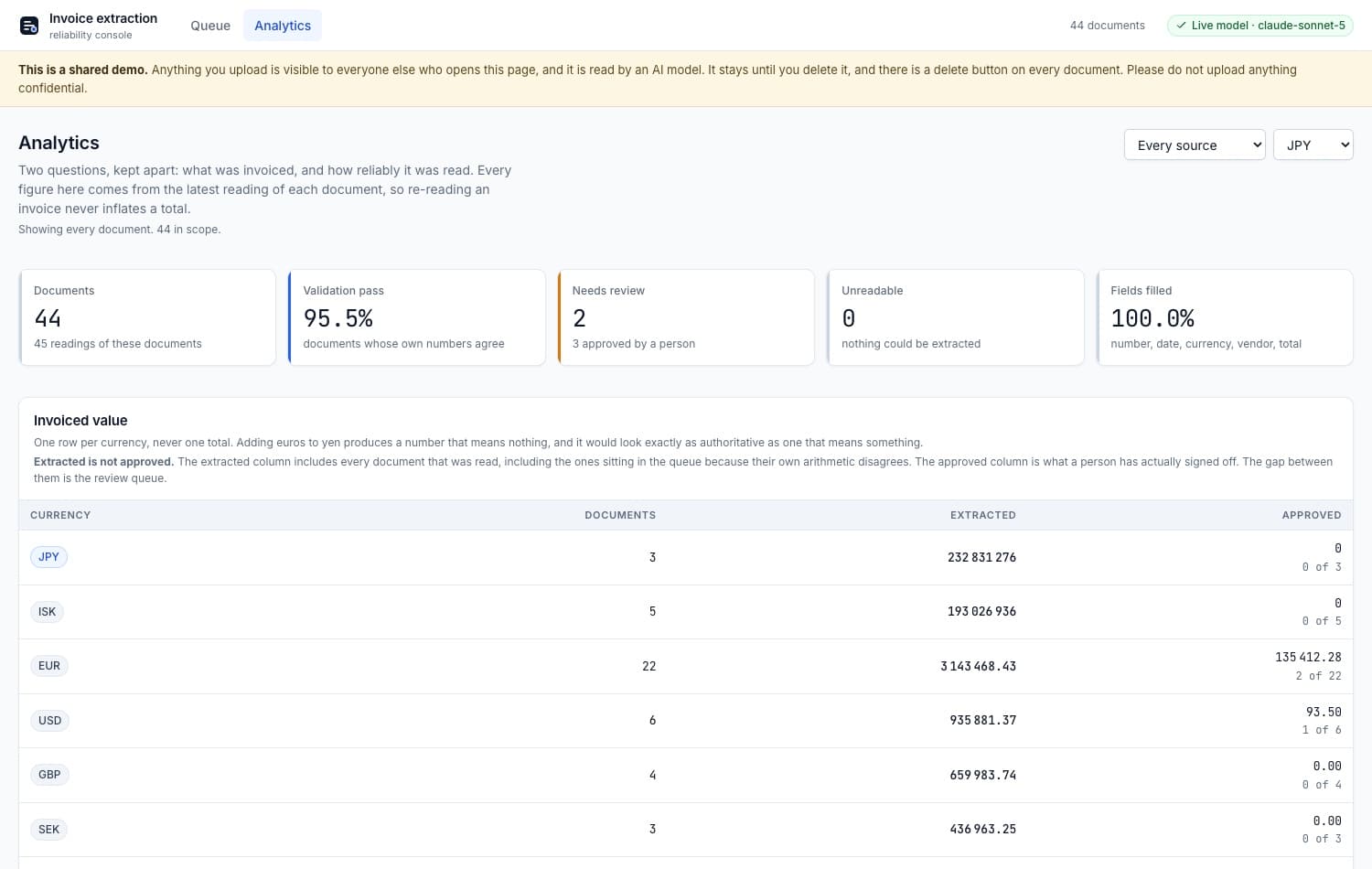Screen dimensions: 1372x869
Task: Click extracted value 935 881.37
Action: [x=982, y=720]
